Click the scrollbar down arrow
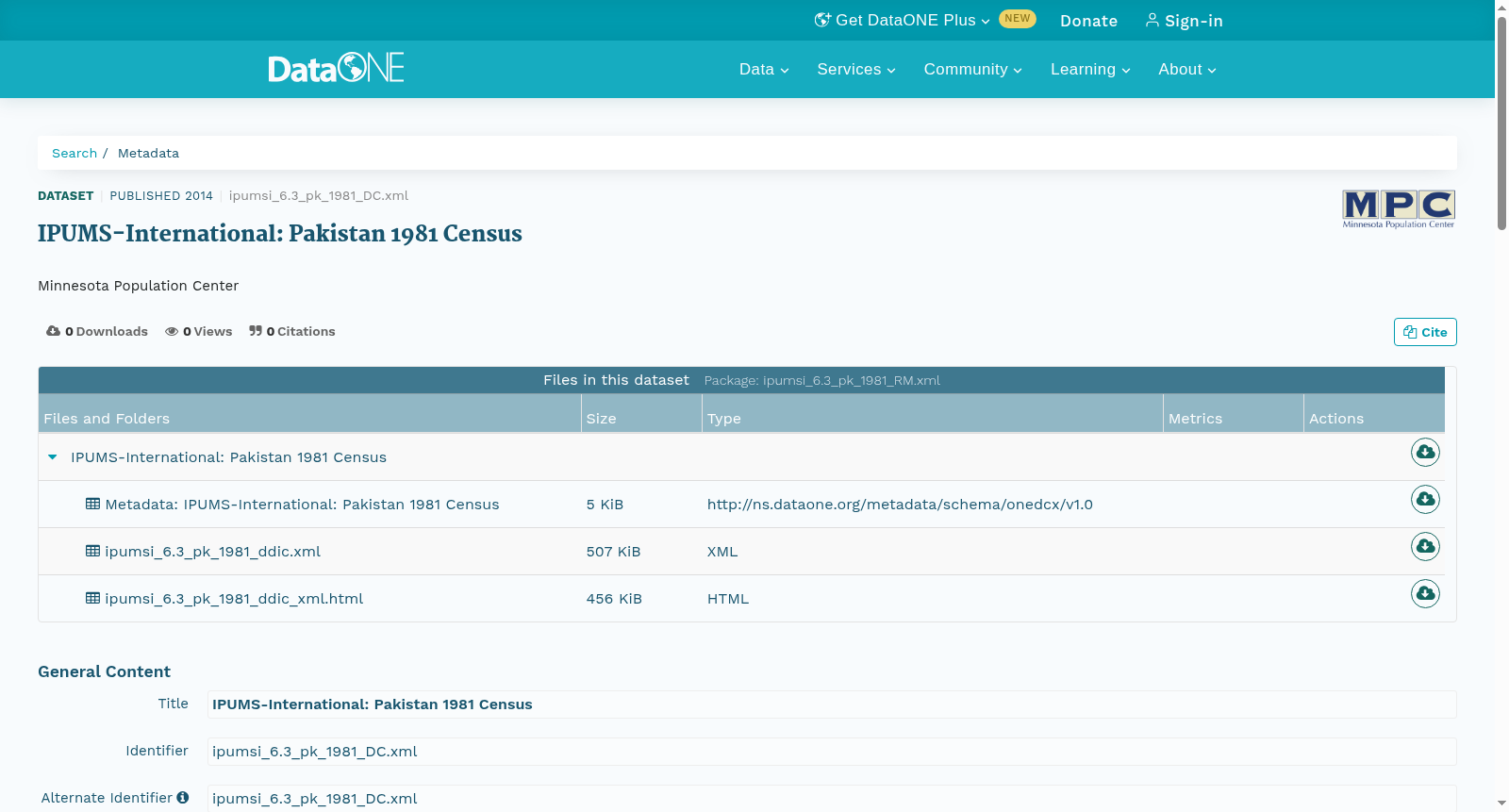Image resolution: width=1509 pixels, height=812 pixels. tap(1501, 804)
